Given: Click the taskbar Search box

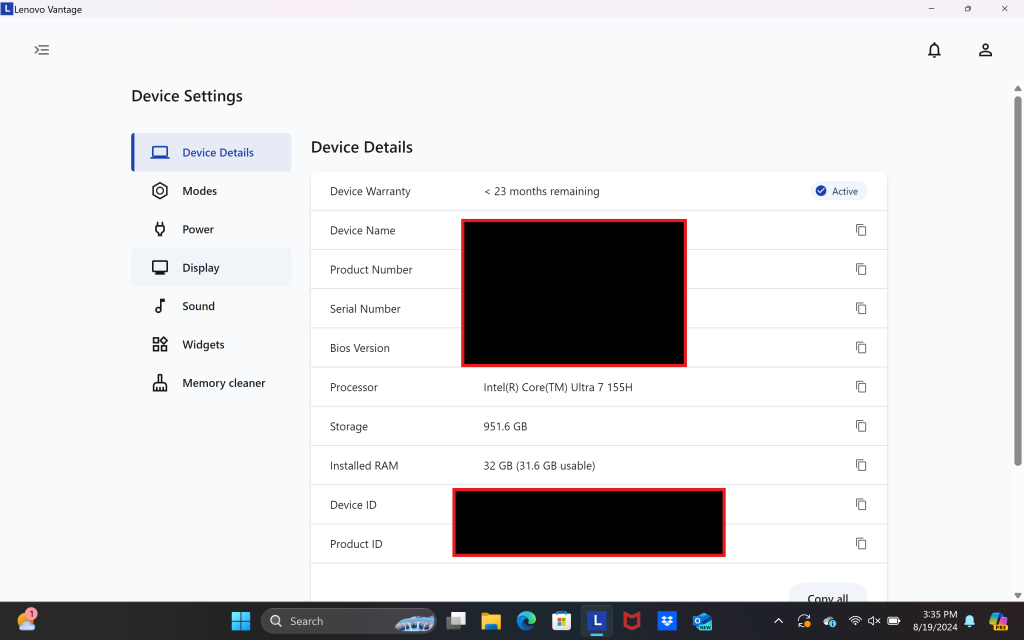Looking at the screenshot, I should 349,621.
